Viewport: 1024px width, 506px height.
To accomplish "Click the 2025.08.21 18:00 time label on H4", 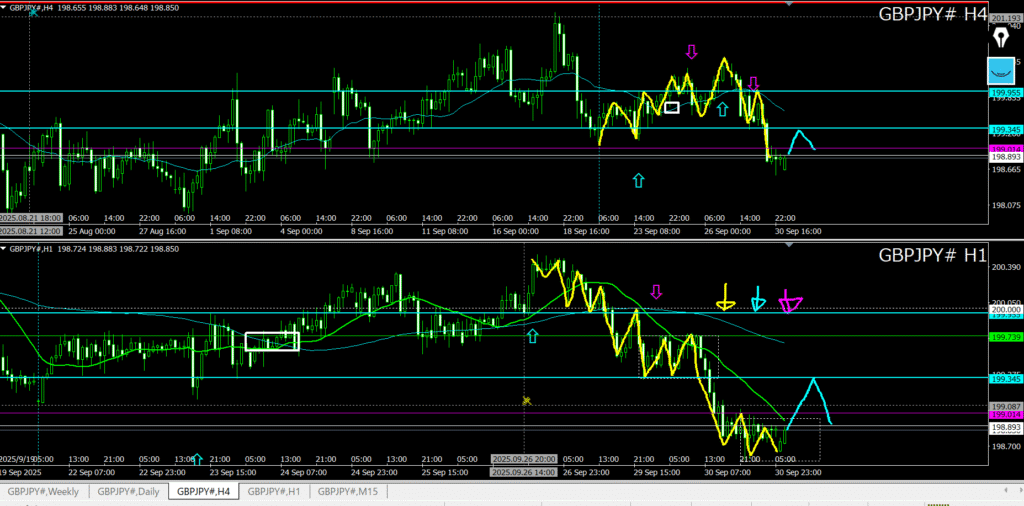I will tap(30, 217).
